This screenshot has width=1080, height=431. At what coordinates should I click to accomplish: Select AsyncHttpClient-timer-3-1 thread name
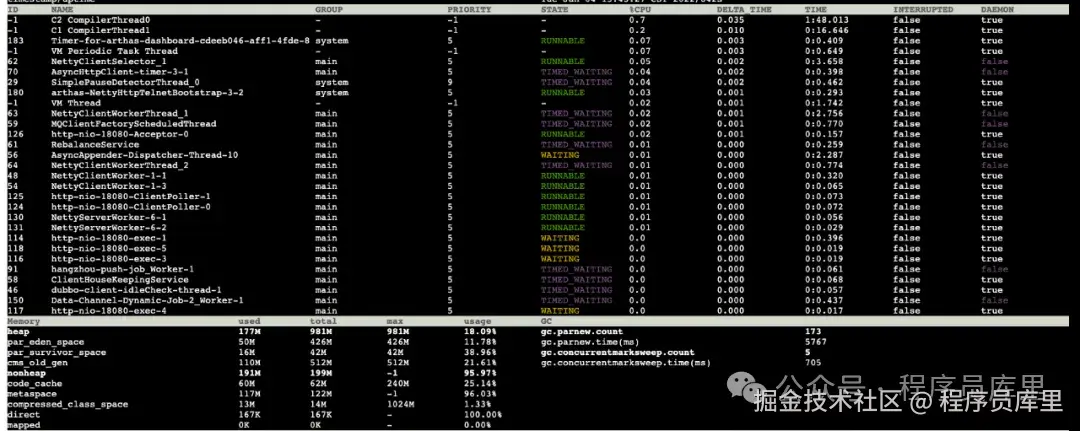pos(120,72)
